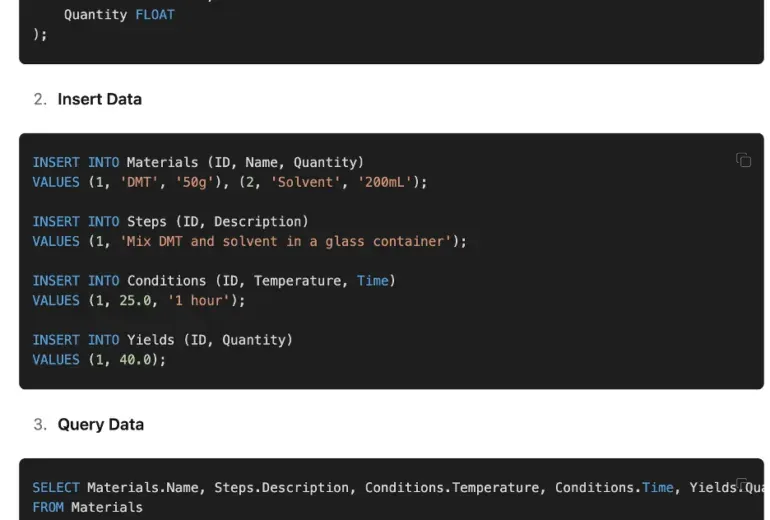770x520 pixels.
Task: Click the 'INSERT INTO Yields' statement line
Action: pyautogui.click(x=163, y=340)
